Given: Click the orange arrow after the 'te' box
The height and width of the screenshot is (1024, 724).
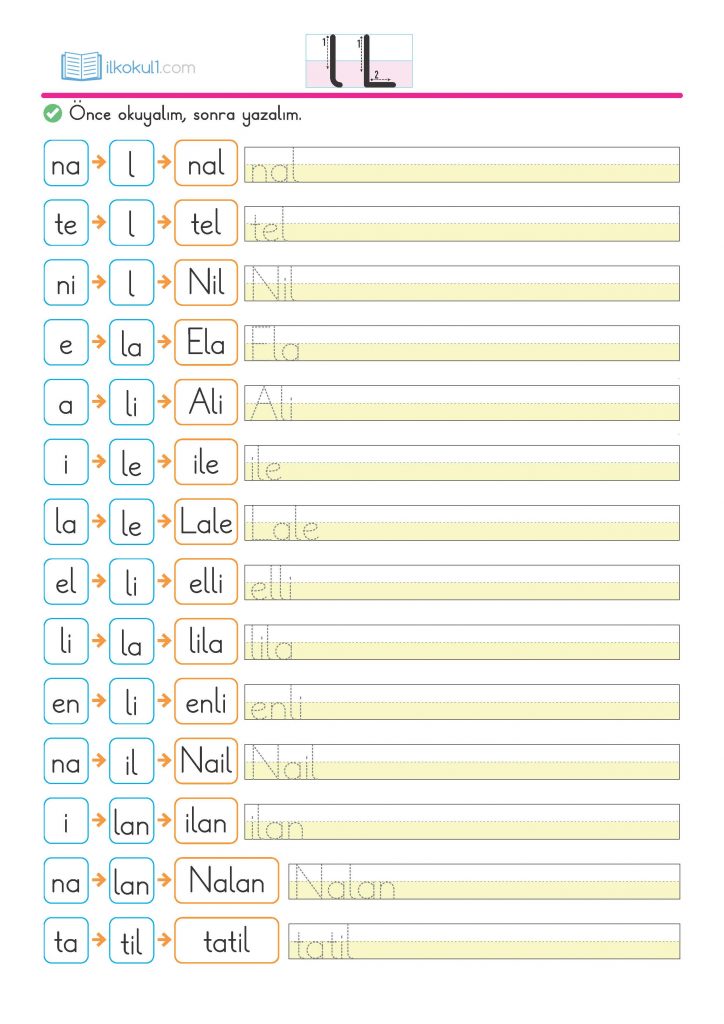Looking at the screenshot, I should 98,223.
